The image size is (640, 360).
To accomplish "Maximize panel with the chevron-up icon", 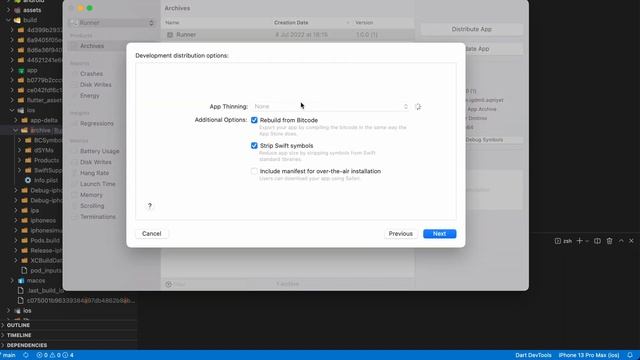I will click(x=621, y=241).
